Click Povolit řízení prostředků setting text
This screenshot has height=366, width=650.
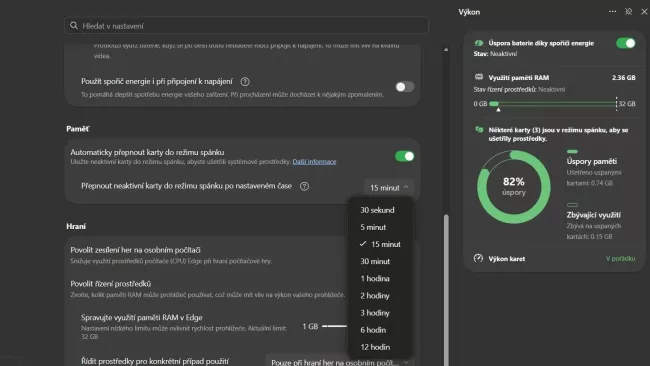coord(111,284)
